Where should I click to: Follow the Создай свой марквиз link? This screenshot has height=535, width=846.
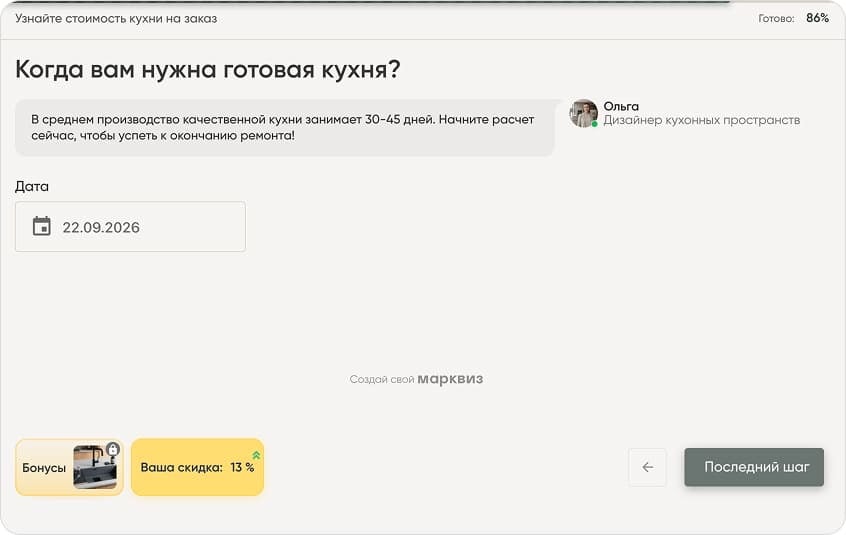pyautogui.click(x=416, y=379)
